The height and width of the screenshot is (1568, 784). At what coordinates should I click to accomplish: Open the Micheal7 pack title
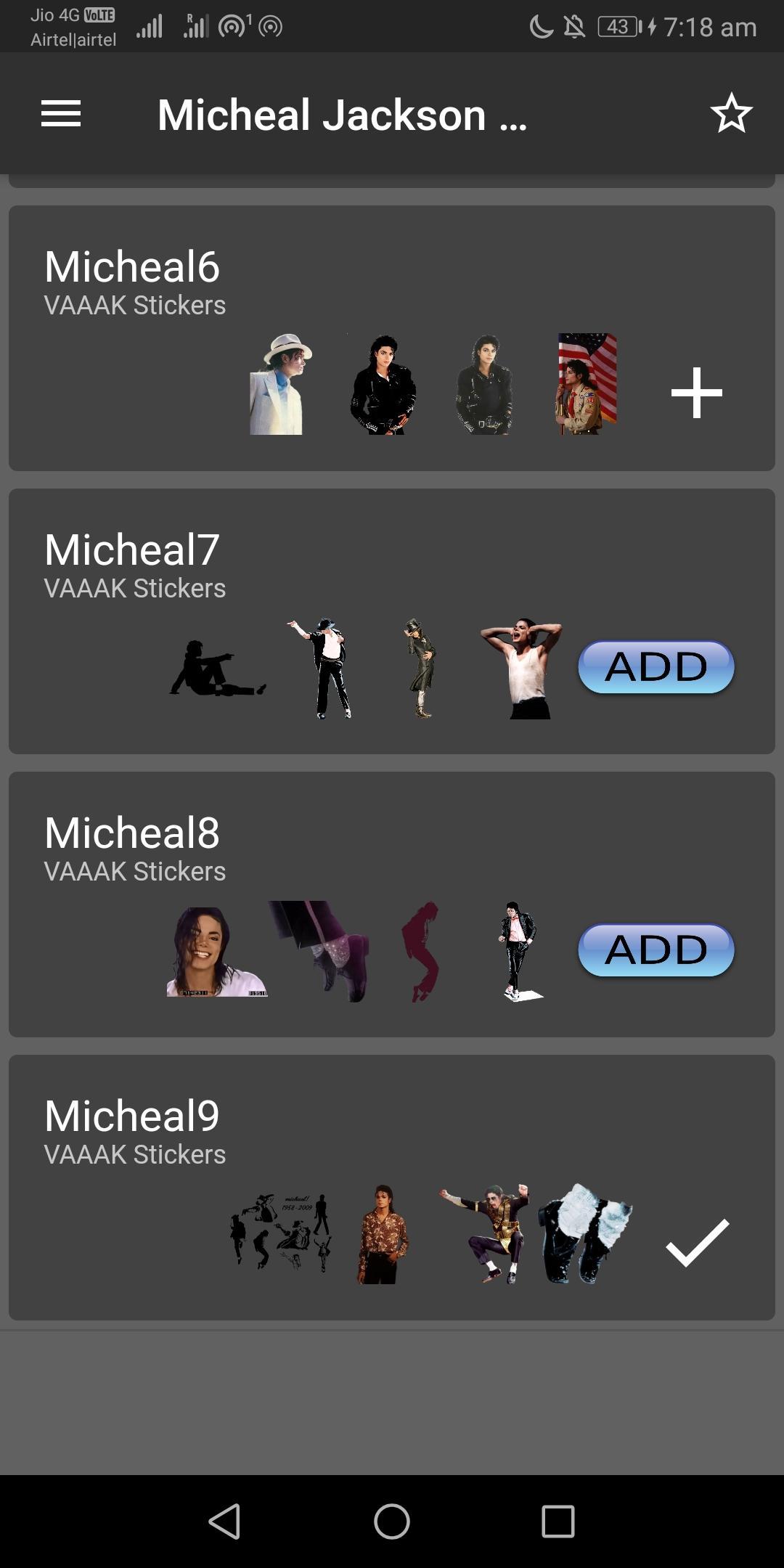tap(131, 550)
